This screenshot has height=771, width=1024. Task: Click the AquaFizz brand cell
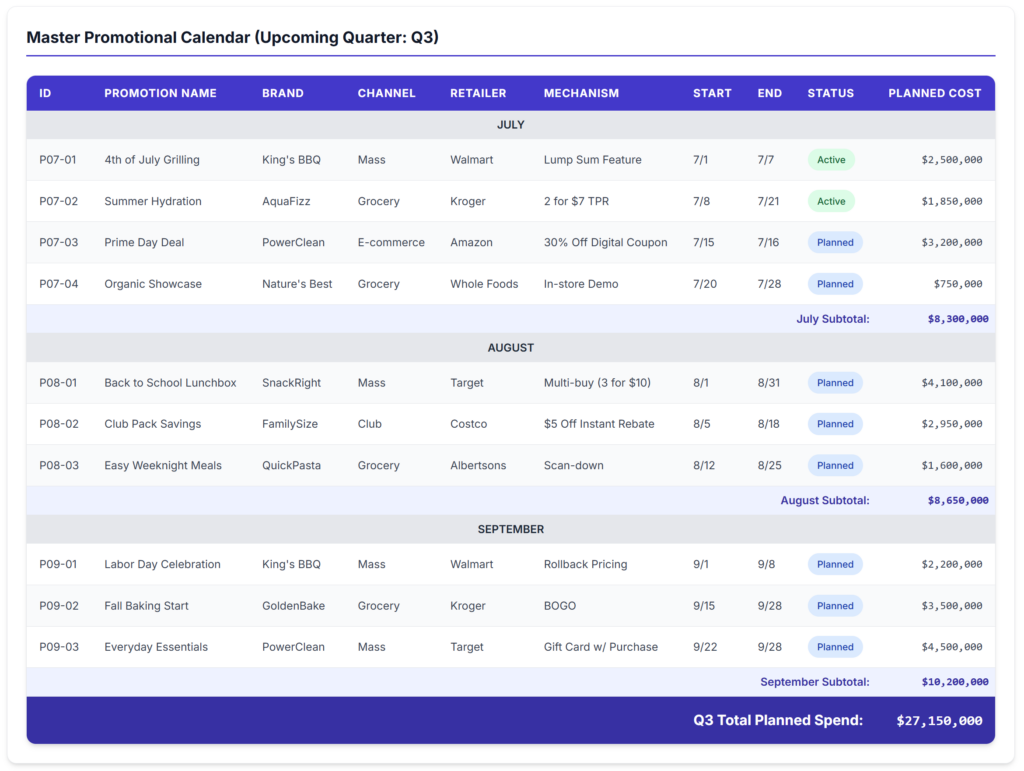[286, 201]
